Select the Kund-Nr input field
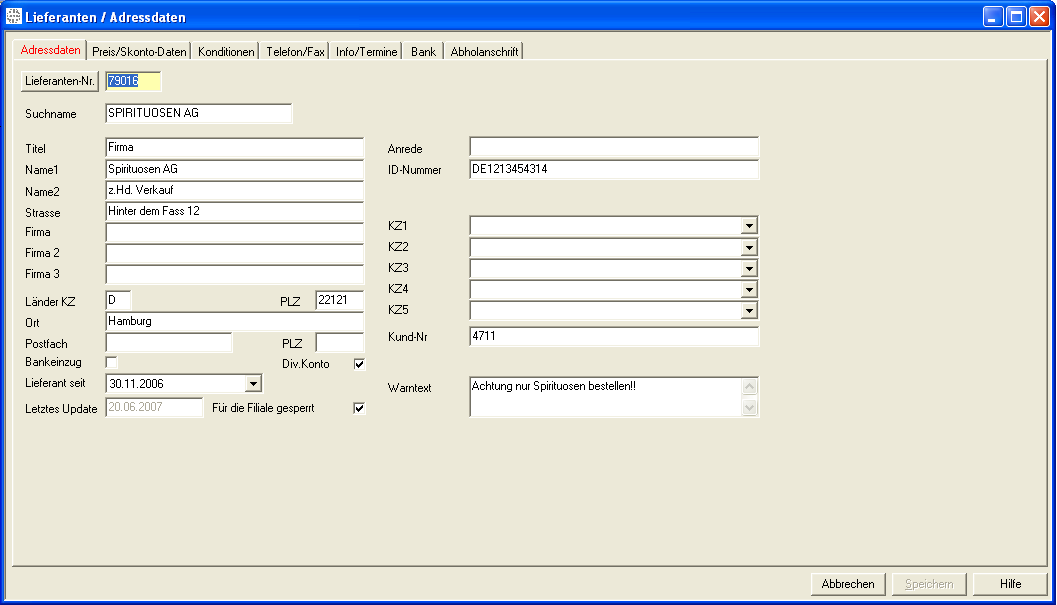Image resolution: width=1057 pixels, height=605 pixels. [x=613, y=337]
